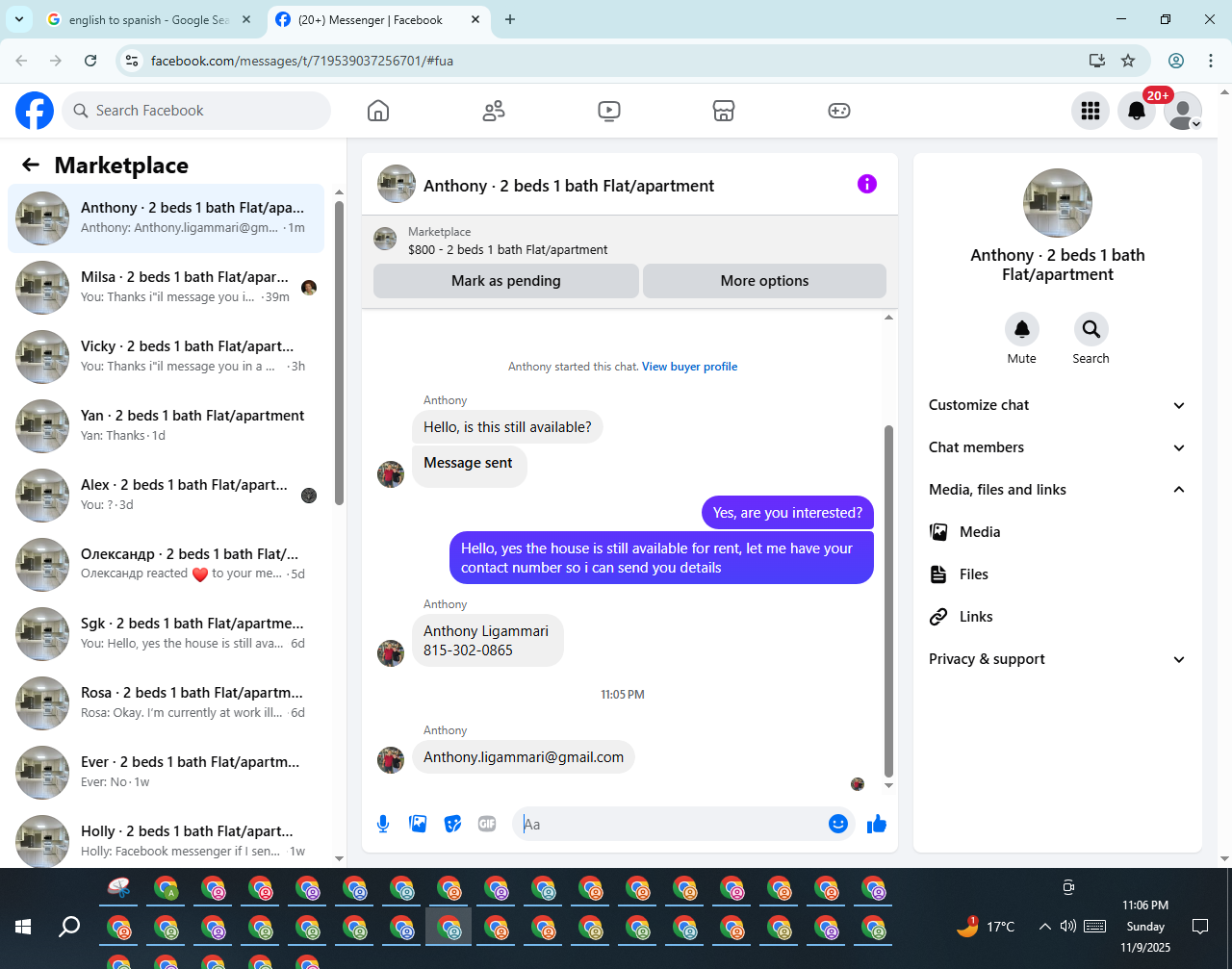Bookmark this tab with the star icon
The width and height of the screenshot is (1232, 969).
coord(1128,61)
